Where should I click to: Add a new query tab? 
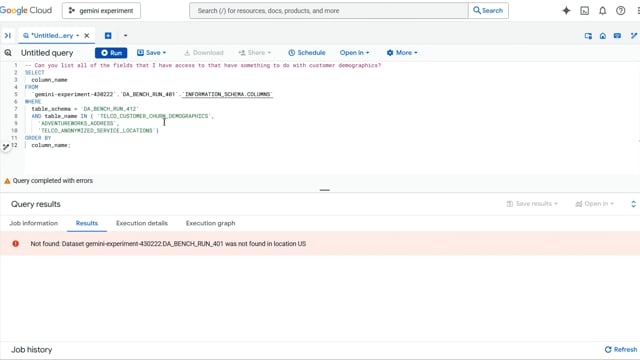point(108,36)
